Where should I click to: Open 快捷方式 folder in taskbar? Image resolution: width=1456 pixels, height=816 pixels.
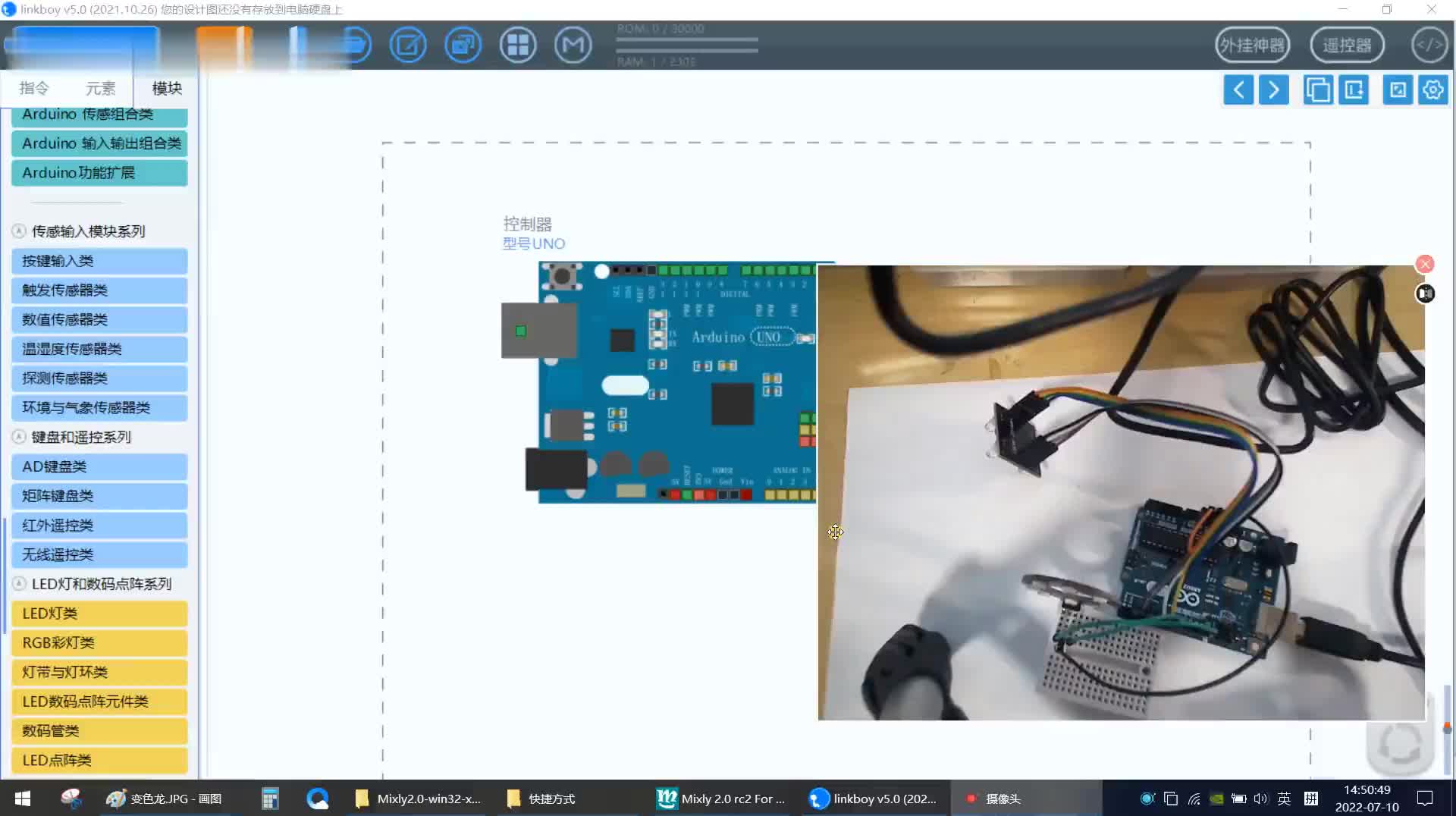tap(541, 799)
